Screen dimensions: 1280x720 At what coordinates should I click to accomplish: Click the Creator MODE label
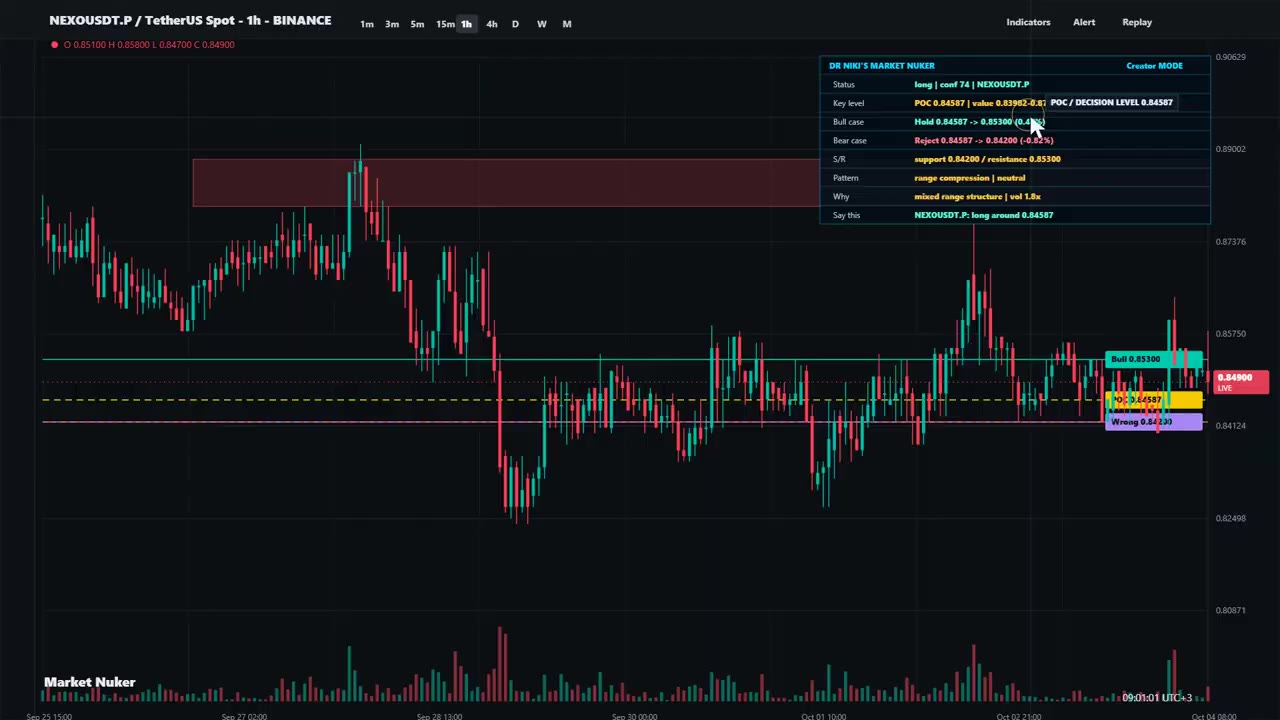click(x=1154, y=66)
